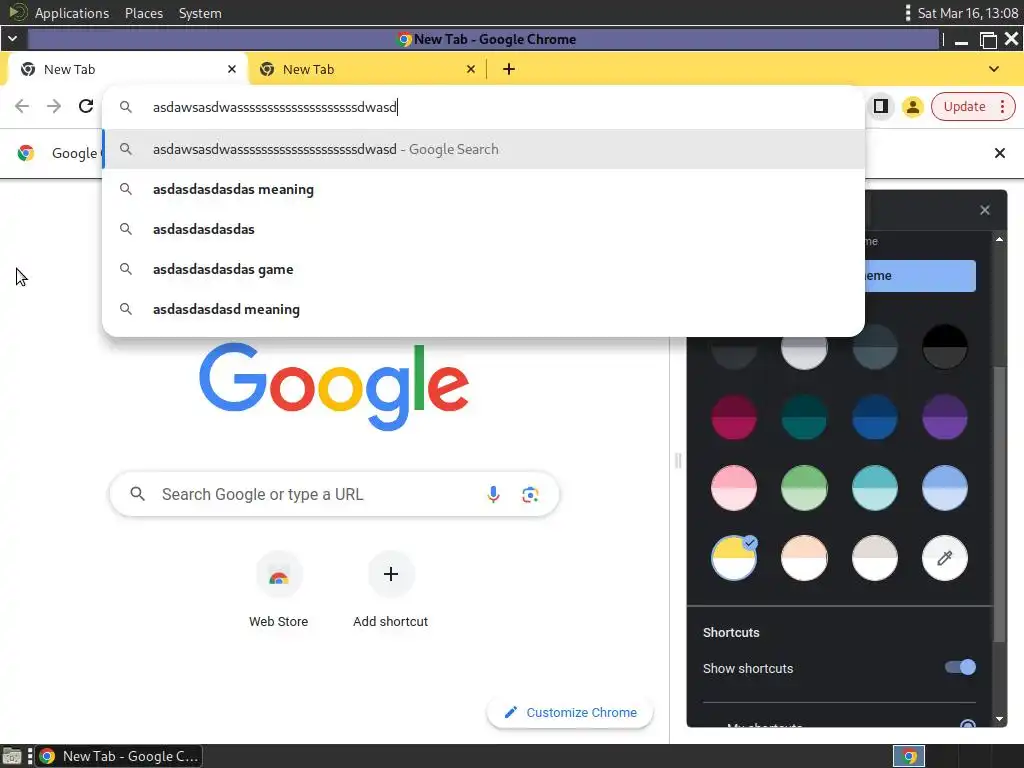The height and width of the screenshot is (768, 1024).
Task: Open the Chrome profile avatar
Action: tap(912, 107)
